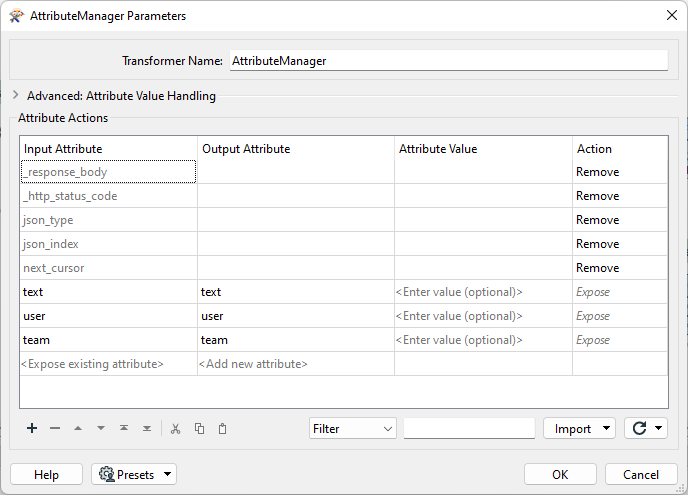Open the Import dropdown arrow
This screenshot has height=495, width=688.
point(606,428)
